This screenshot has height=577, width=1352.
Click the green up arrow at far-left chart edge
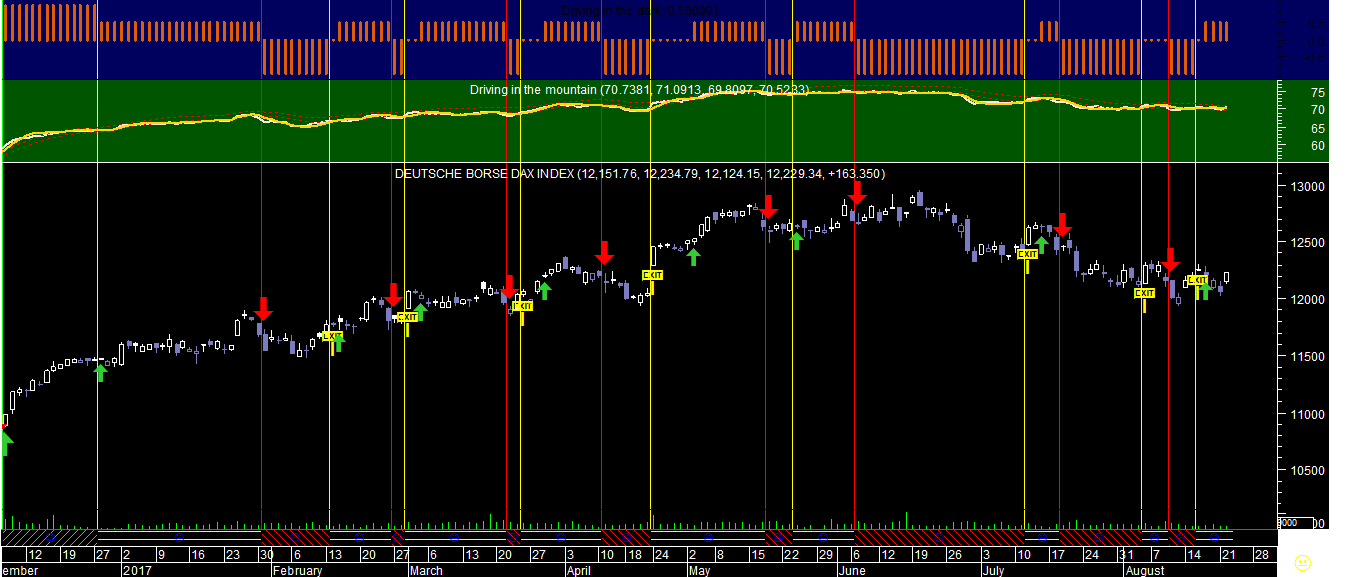pyautogui.click(x=6, y=443)
